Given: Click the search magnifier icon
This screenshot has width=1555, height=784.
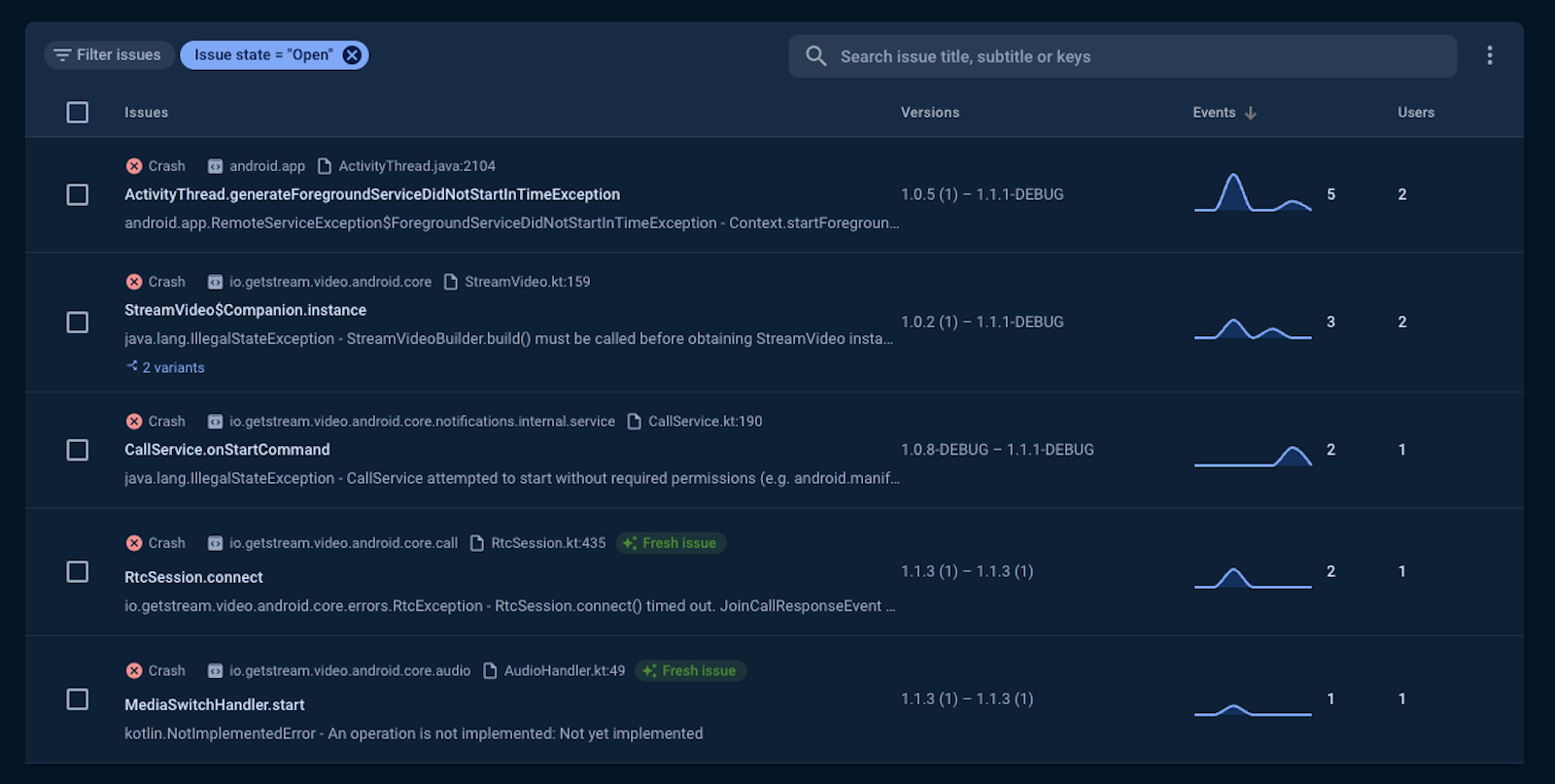Looking at the screenshot, I should (816, 56).
